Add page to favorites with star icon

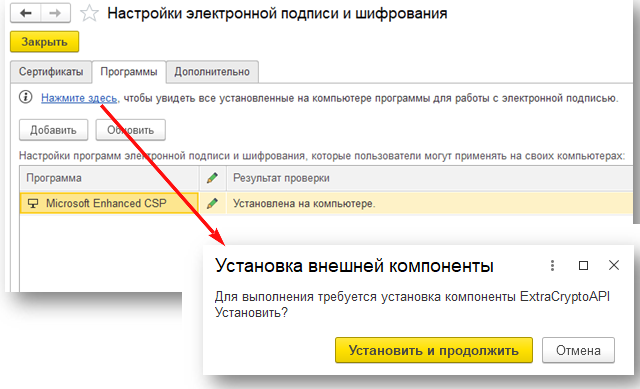click(x=89, y=13)
